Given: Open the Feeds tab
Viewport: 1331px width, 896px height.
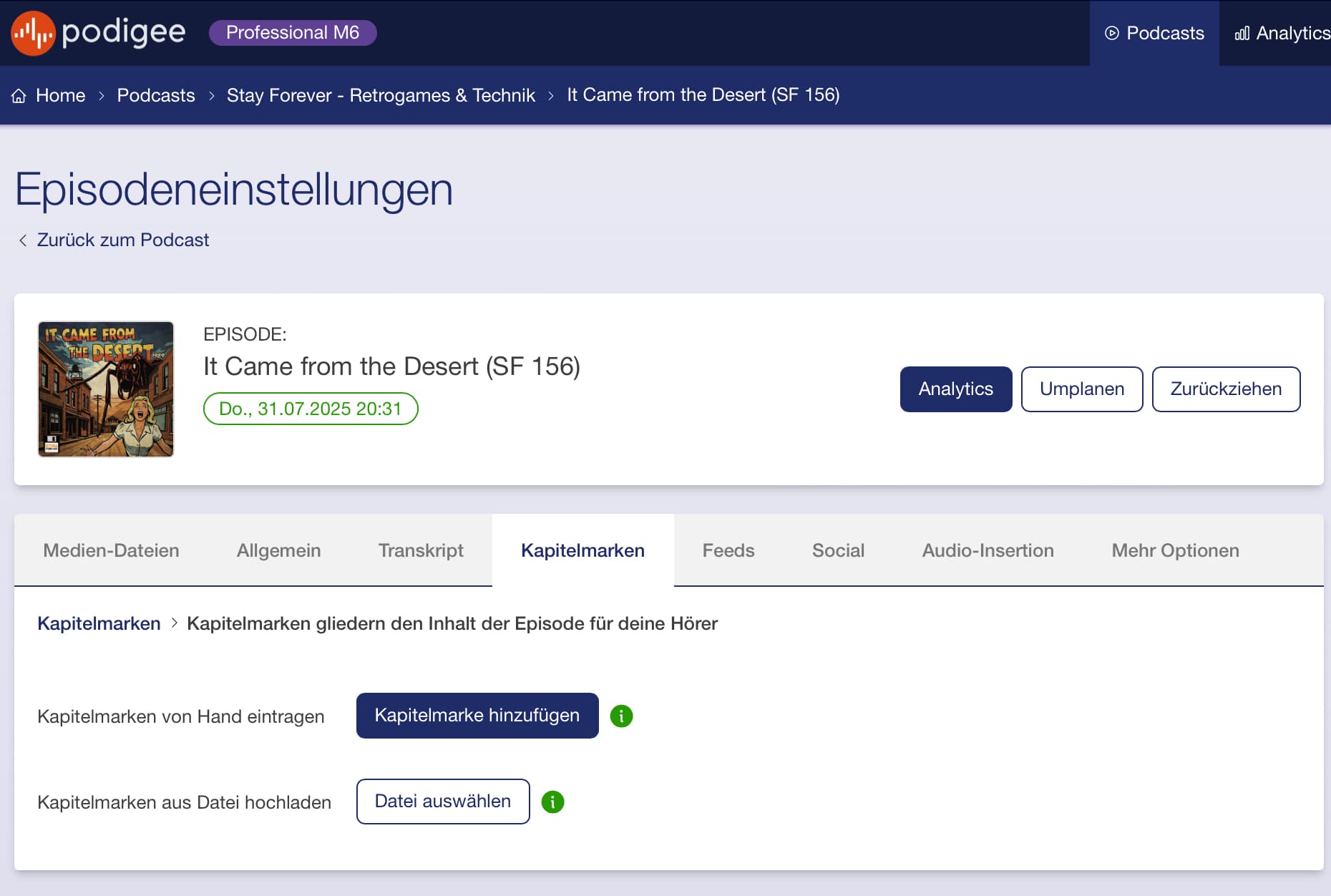Looking at the screenshot, I should click(x=728, y=550).
